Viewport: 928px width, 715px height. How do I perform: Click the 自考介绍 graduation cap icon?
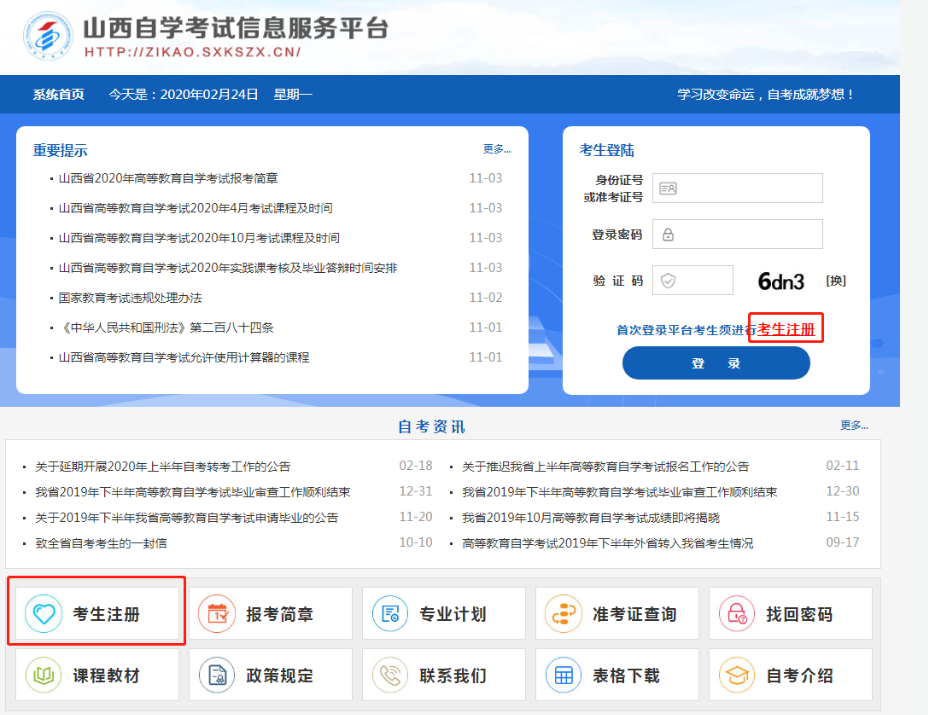point(737,675)
